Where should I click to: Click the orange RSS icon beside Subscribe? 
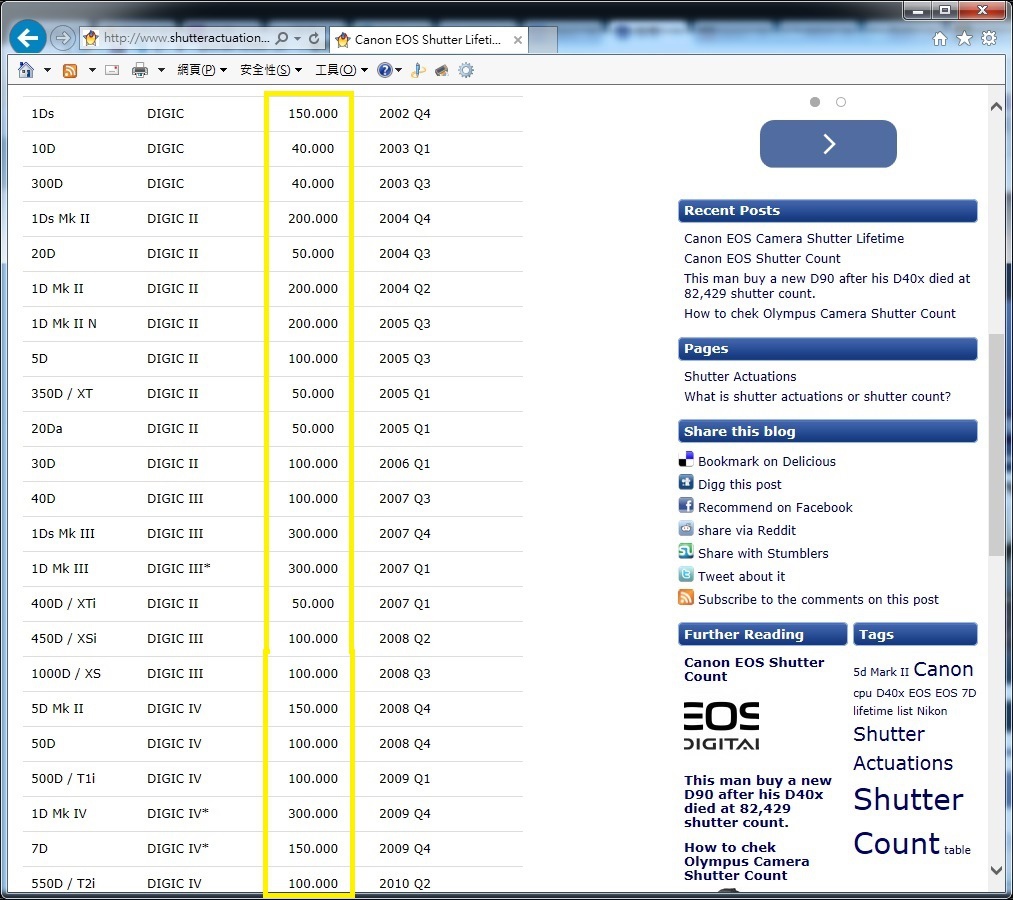click(686, 598)
